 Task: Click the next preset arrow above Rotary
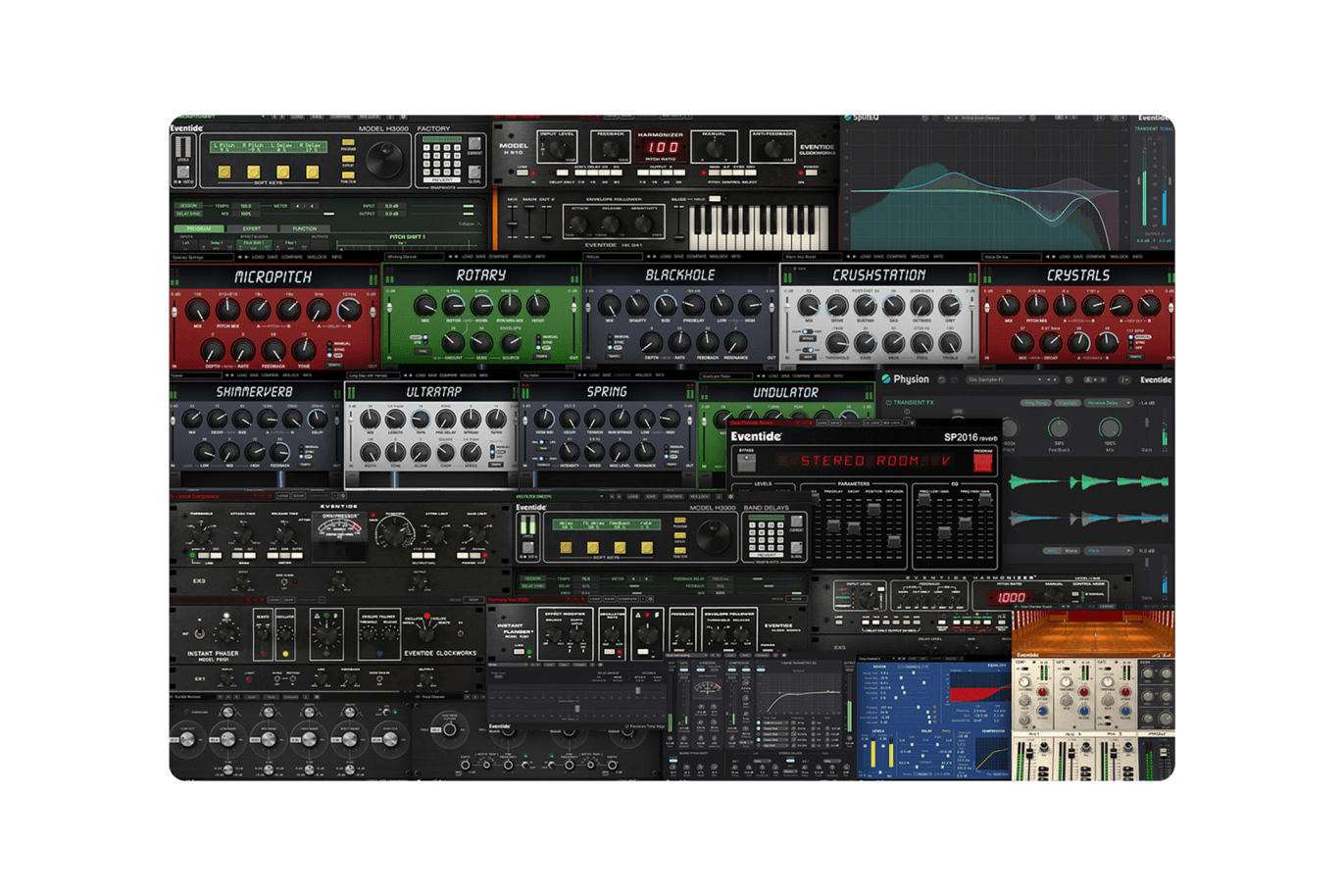tap(457, 257)
